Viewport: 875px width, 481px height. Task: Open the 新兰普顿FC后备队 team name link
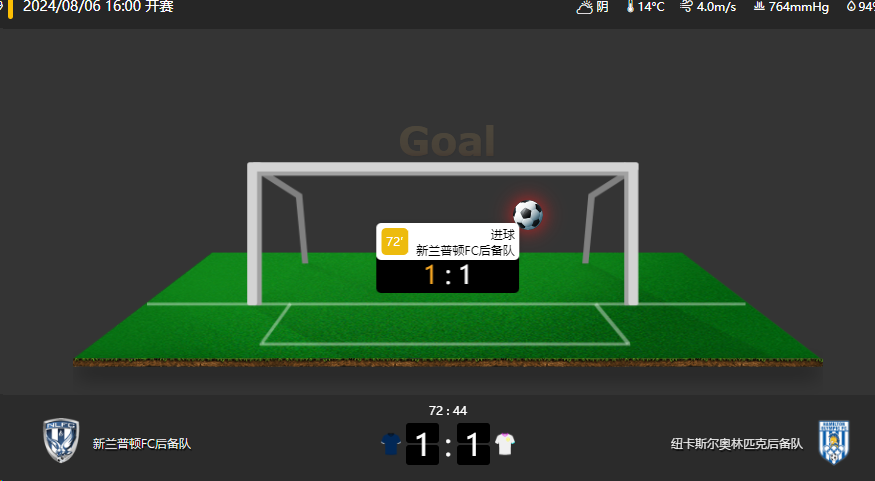(x=142, y=444)
